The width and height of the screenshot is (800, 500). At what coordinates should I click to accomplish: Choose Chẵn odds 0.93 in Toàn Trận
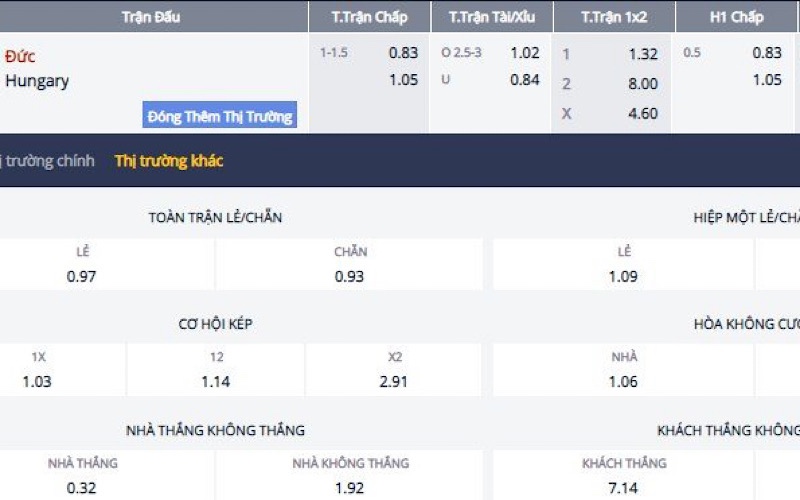(349, 276)
